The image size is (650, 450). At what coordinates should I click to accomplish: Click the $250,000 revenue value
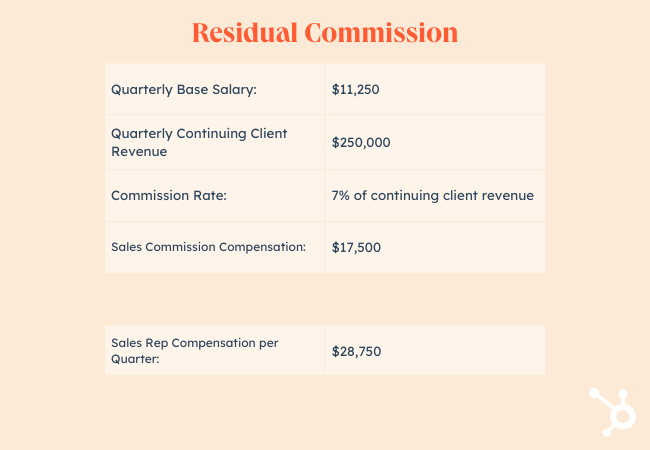pyautogui.click(x=361, y=142)
